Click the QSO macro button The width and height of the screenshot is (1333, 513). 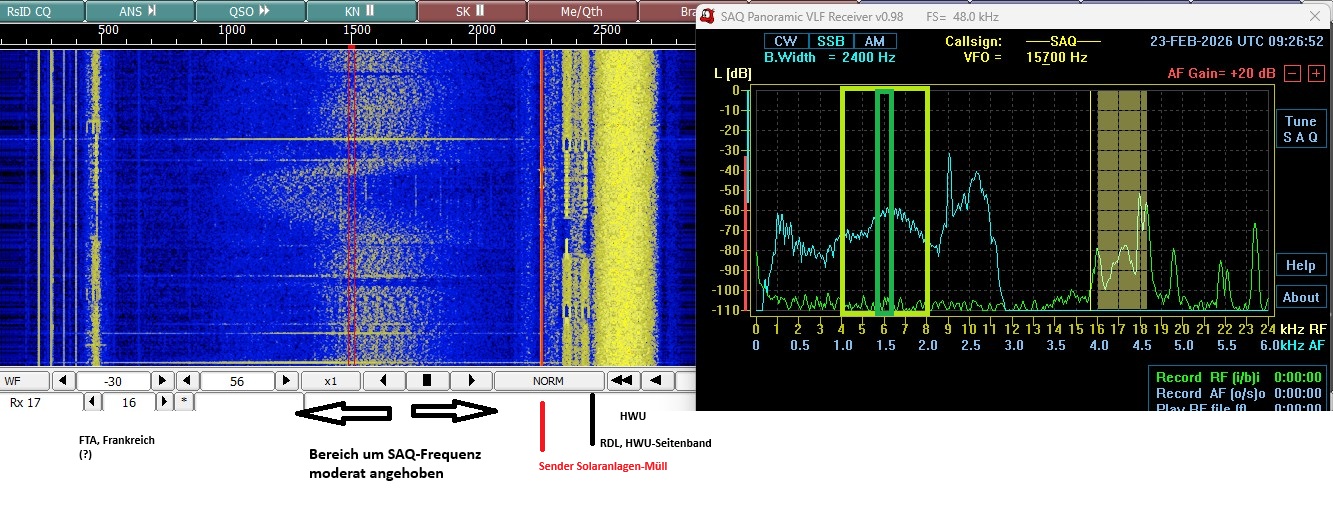point(248,10)
